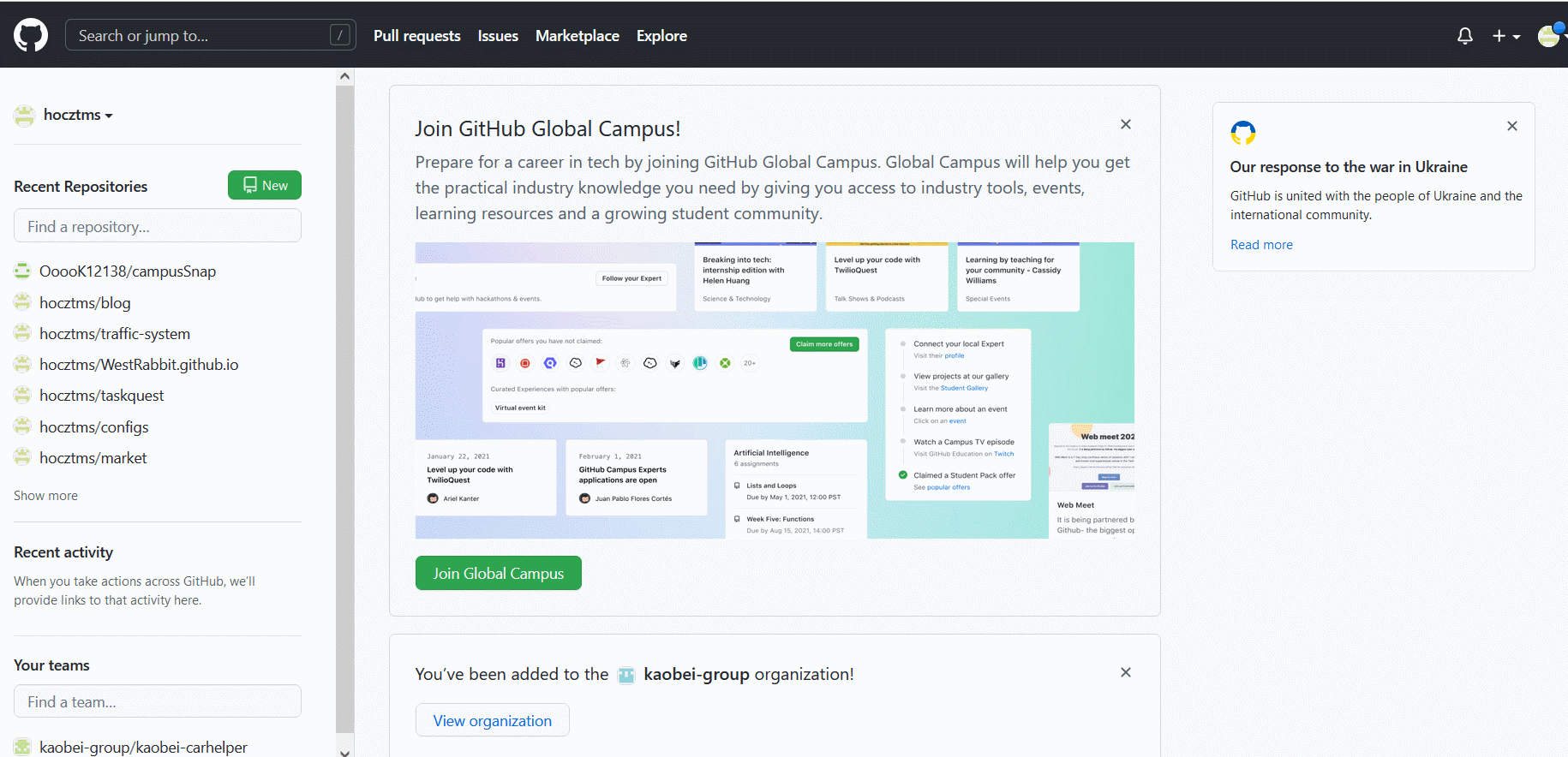Click the Join Global Campus button
Image resolution: width=1568 pixels, height=757 pixels.
point(499,573)
